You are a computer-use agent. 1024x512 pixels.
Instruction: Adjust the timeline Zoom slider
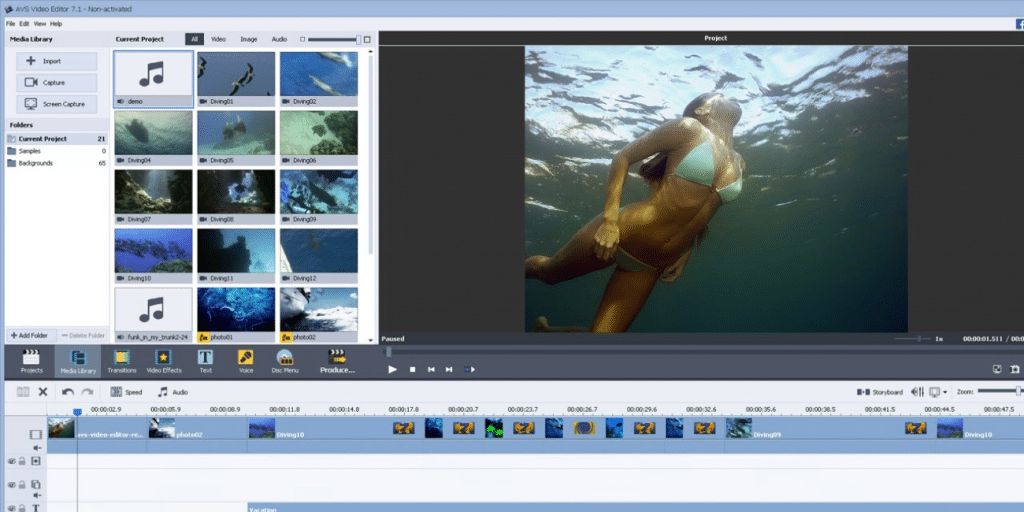click(1000, 391)
